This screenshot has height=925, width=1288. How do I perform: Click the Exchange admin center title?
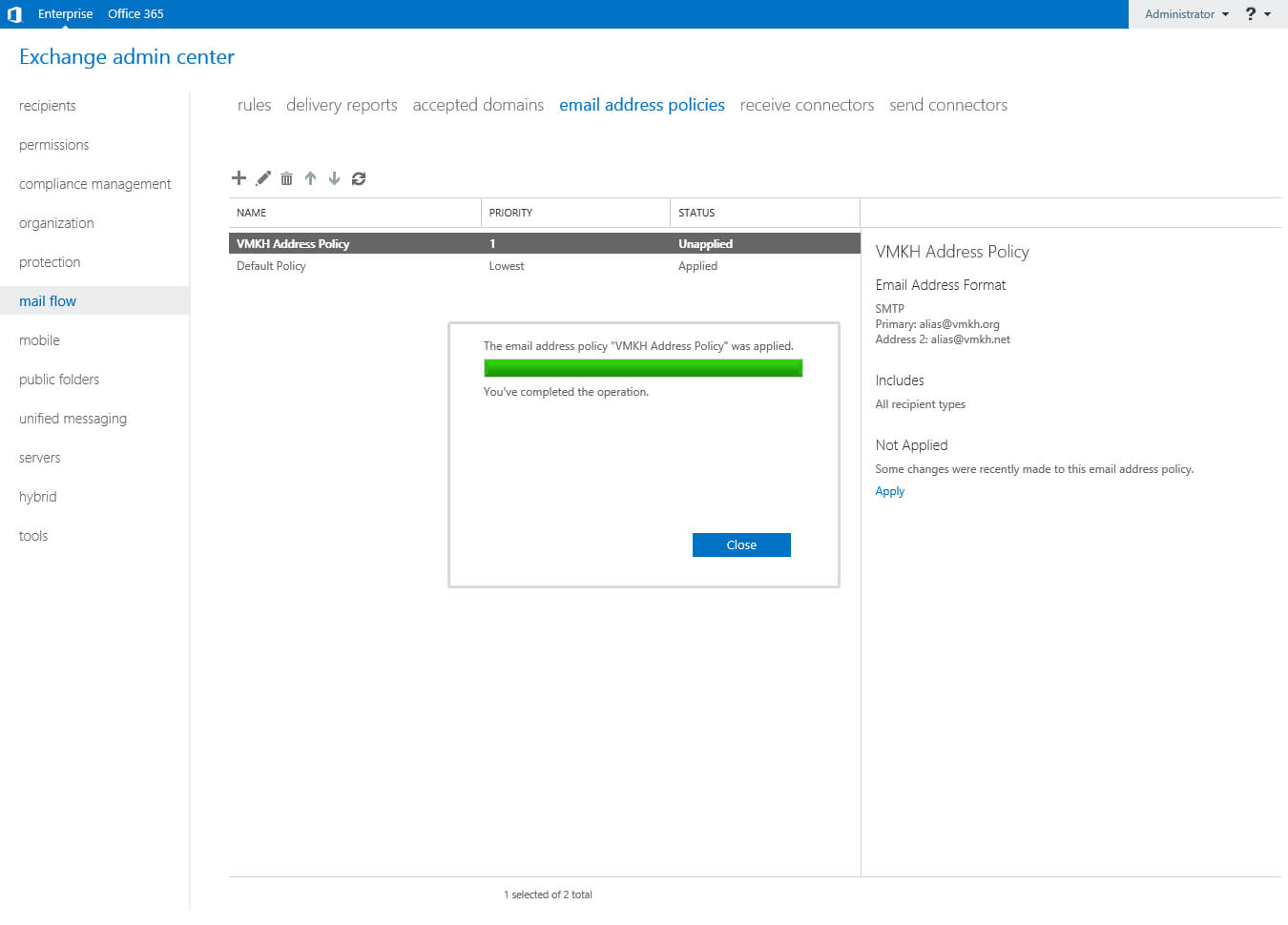click(x=127, y=57)
